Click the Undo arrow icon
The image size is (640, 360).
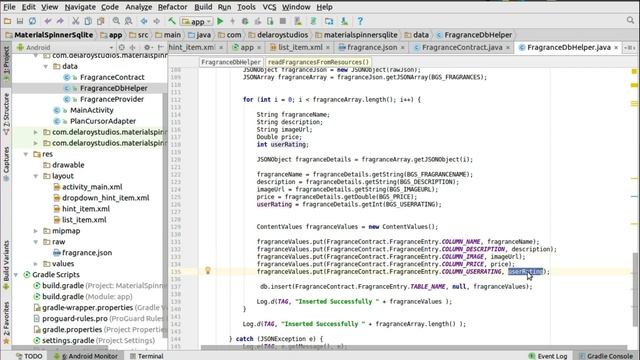tap(48, 21)
